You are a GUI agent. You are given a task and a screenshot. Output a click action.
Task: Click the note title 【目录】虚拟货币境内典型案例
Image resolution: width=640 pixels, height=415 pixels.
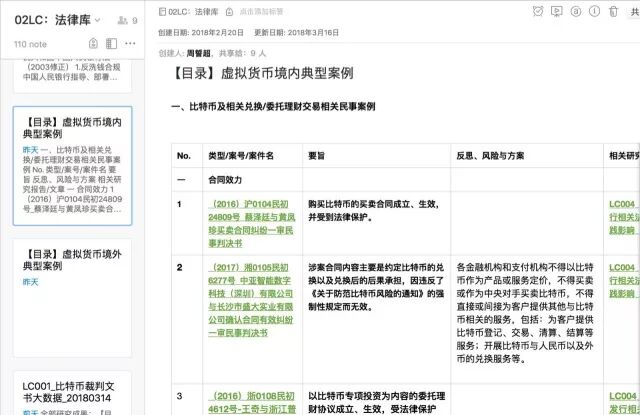pos(262,73)
